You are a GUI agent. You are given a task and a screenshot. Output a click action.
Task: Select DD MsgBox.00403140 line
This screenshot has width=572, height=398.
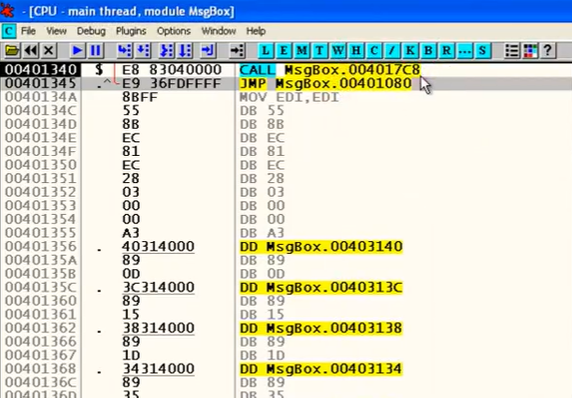pos(321,247)
